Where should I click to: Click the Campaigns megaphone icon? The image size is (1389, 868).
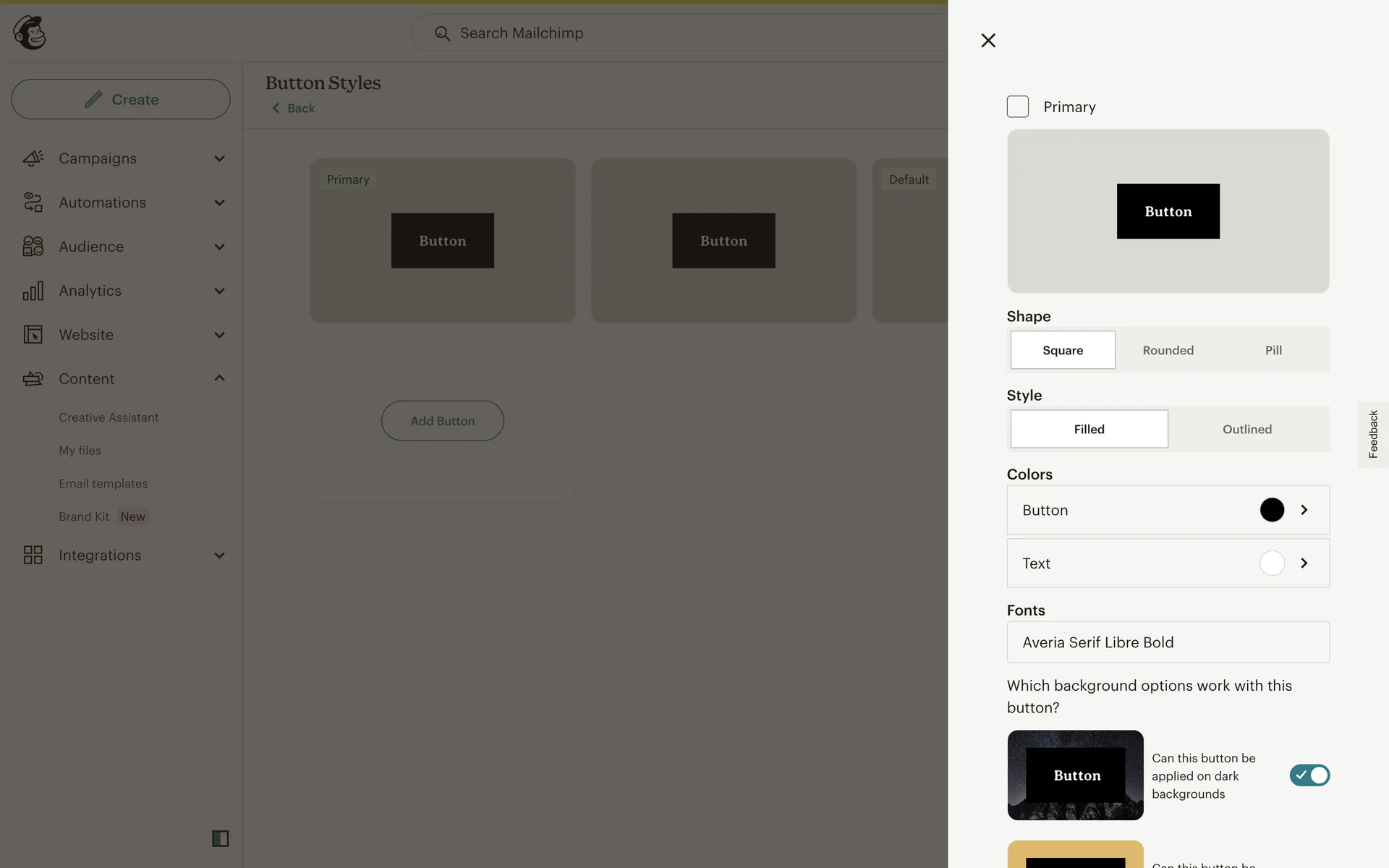point(33,158)
